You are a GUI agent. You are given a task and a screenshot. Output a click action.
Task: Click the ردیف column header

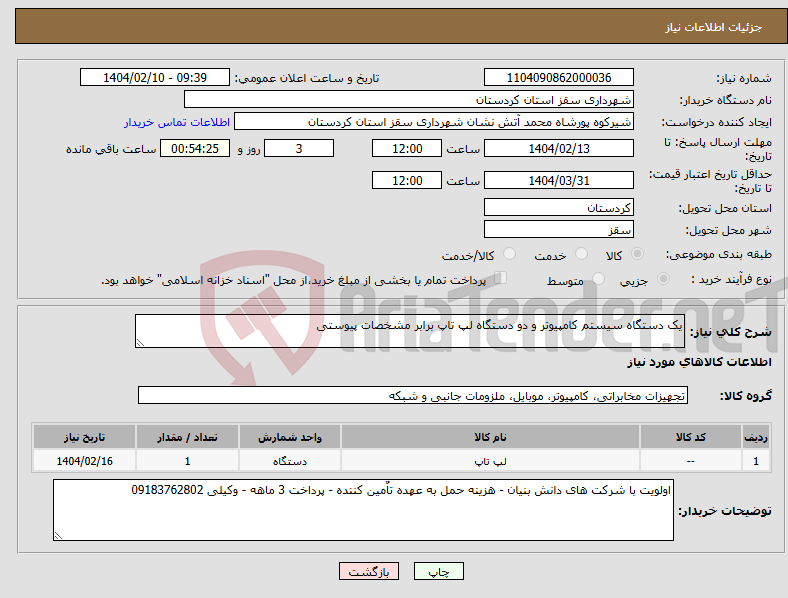pyautogui.click(x=756, y=437)
